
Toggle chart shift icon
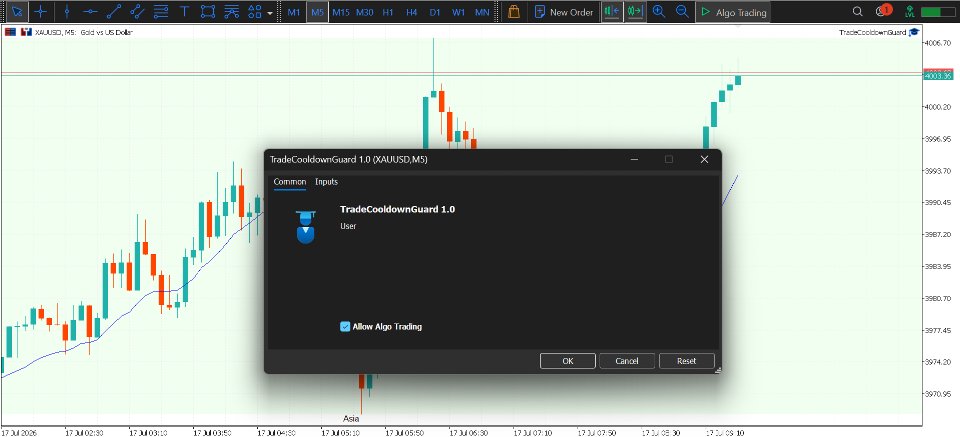pos(611,12)
